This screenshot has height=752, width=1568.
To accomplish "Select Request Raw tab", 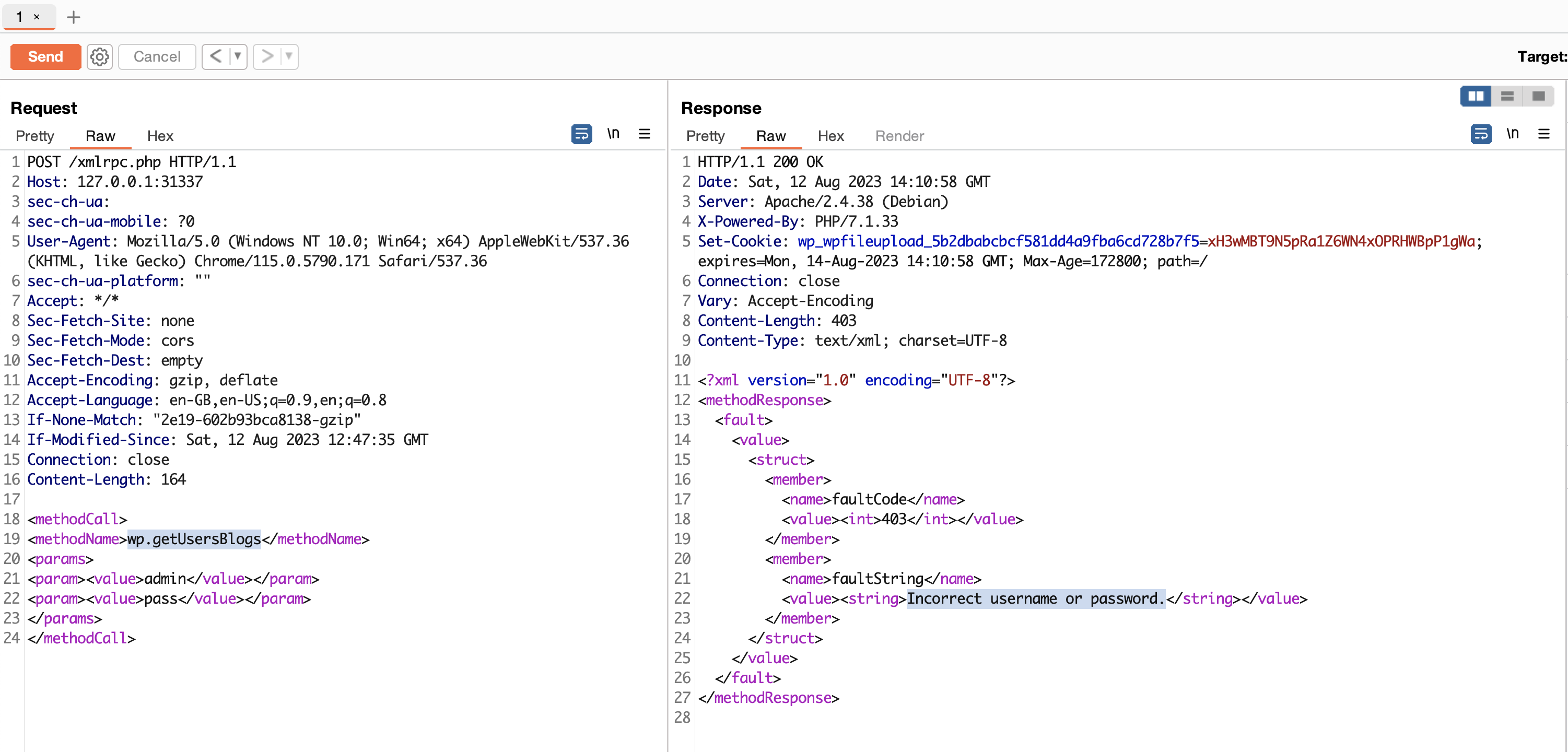I will [x=100, y=136].
